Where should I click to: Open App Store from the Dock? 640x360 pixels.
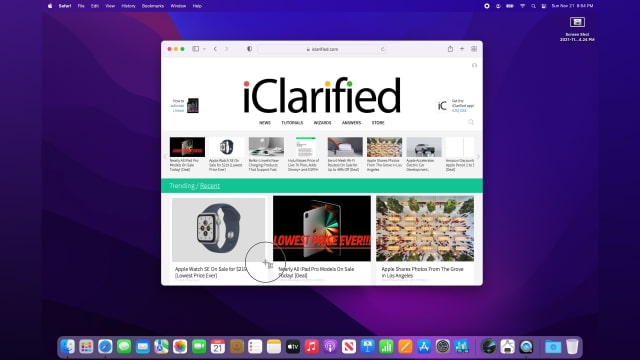[424, 347]
